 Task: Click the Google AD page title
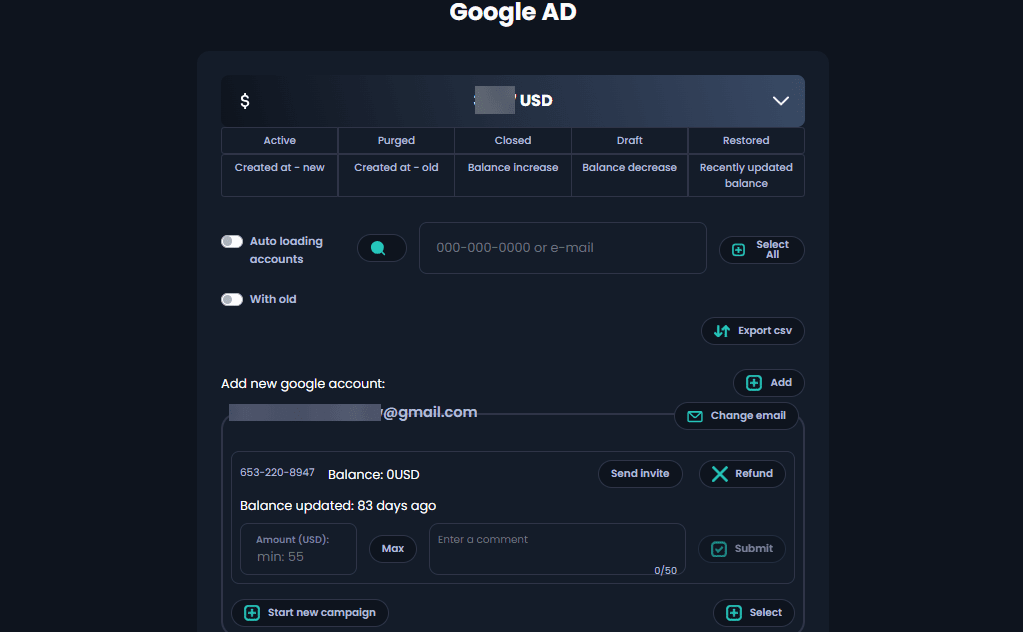click(513, 12)
